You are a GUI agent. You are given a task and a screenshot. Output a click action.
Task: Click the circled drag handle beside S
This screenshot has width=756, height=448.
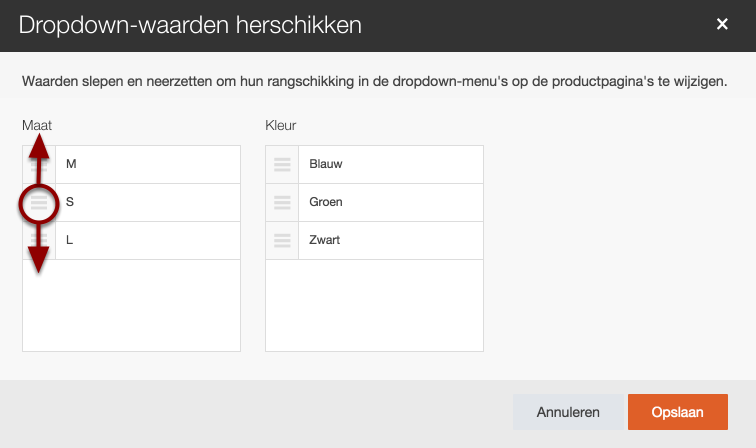(39, 203)
